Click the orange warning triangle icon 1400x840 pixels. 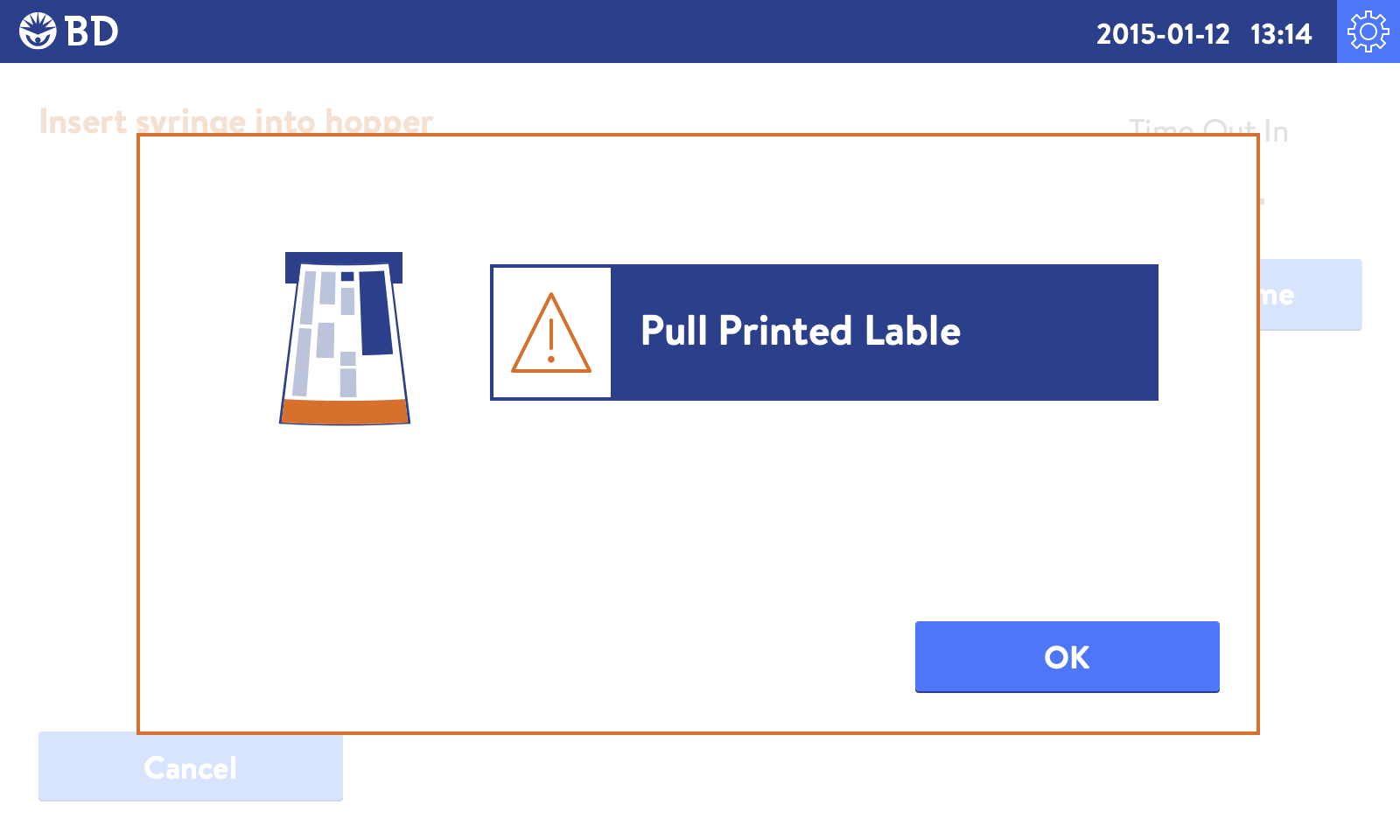point(551,333)
